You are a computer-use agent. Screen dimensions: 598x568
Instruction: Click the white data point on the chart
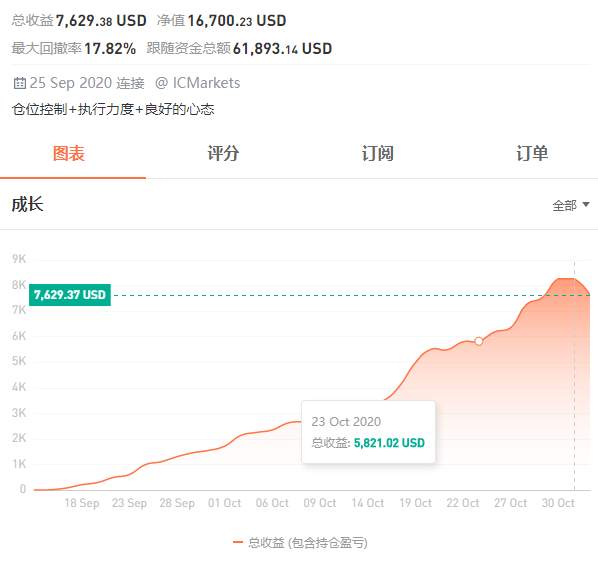pyautogui.click(x=479, y=341)
